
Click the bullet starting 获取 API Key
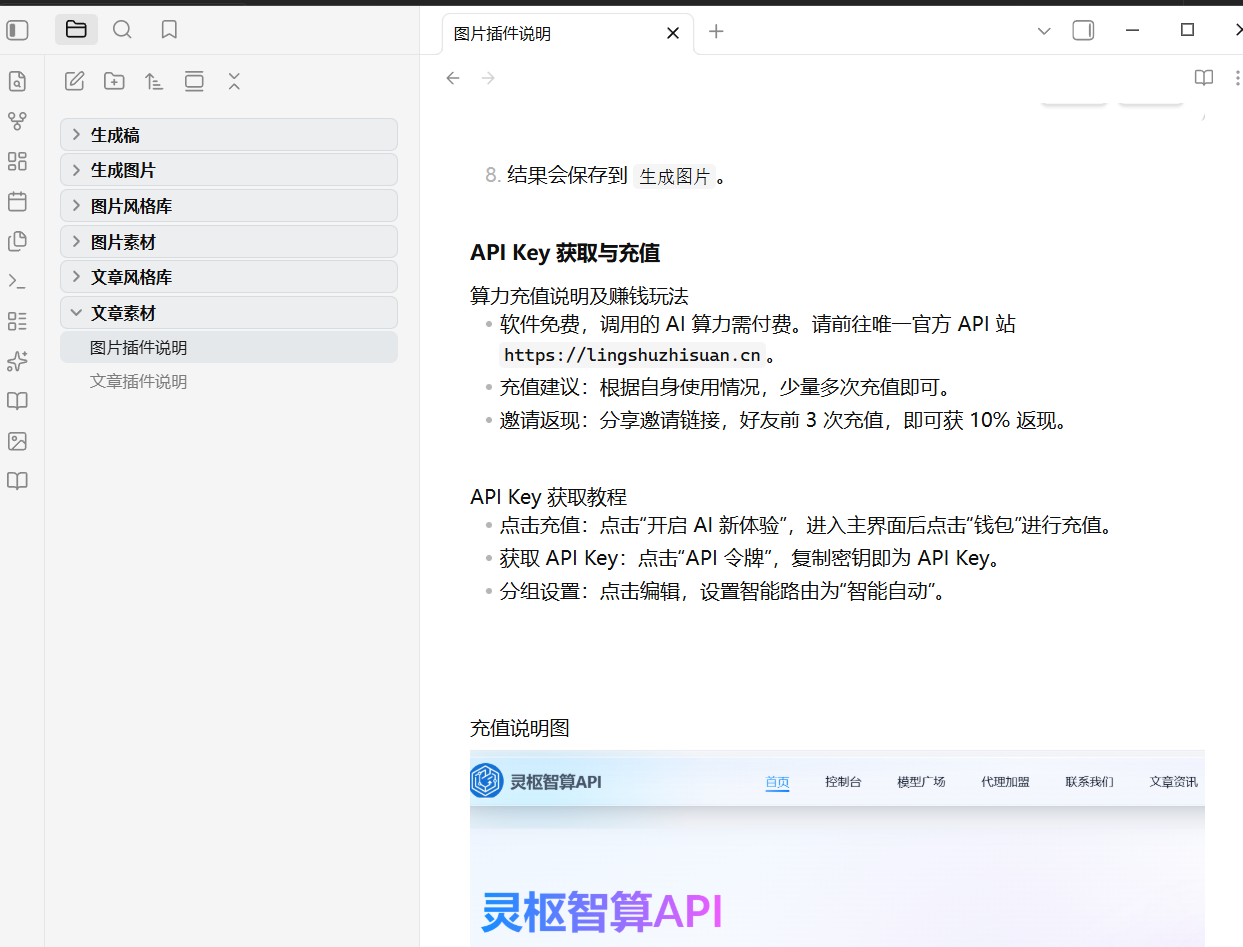click(751, 558)
